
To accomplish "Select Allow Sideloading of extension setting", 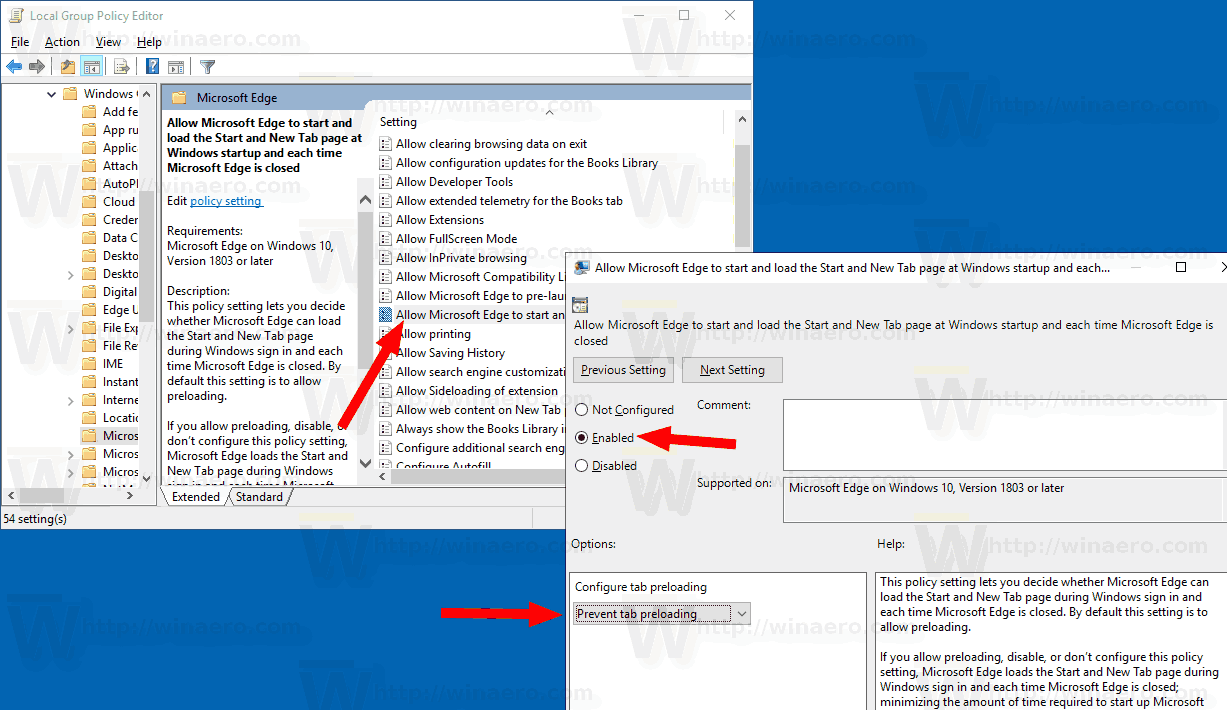I will [x=476, y=391].
